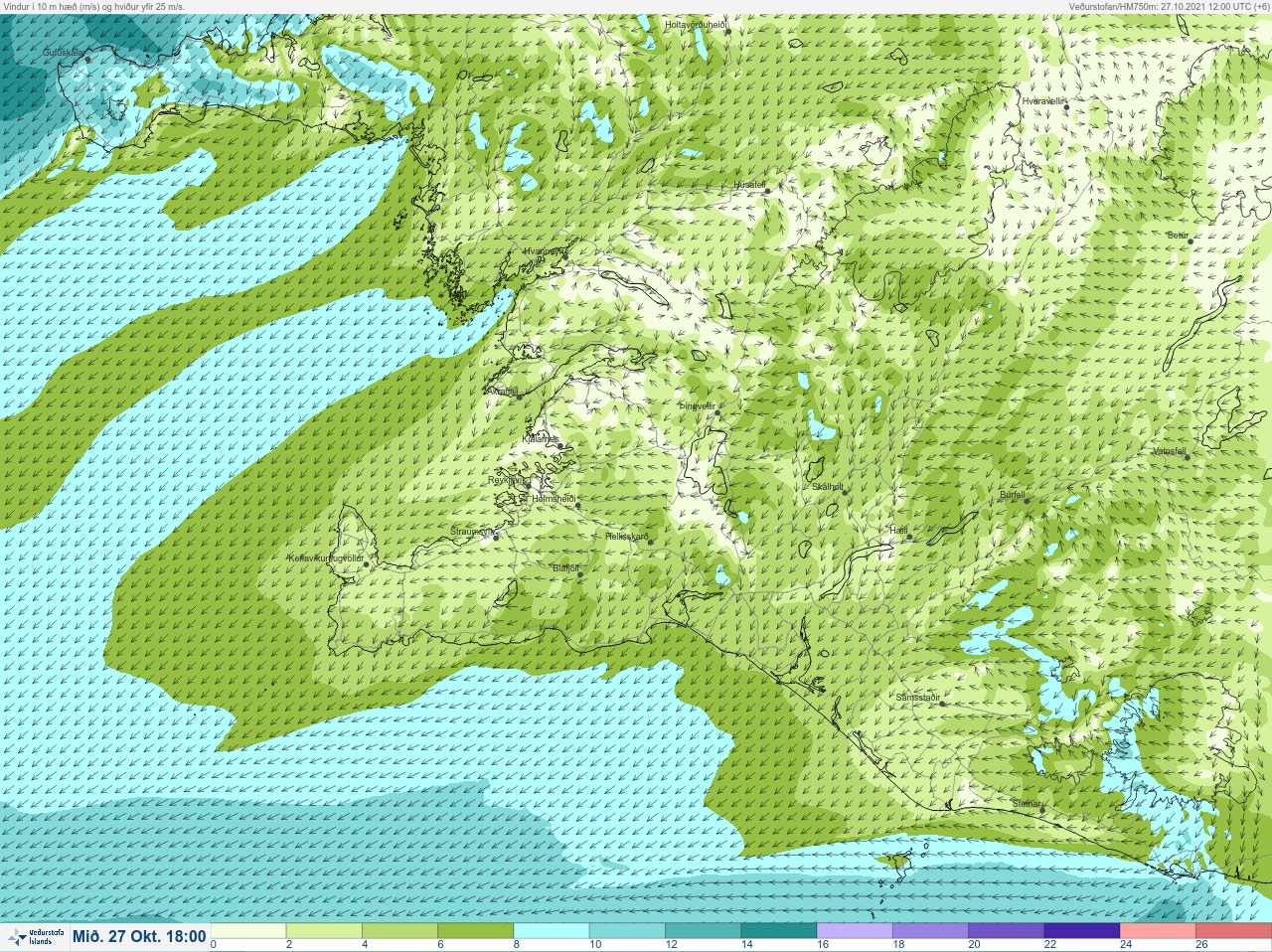
Task: Click the Bláfjöll station label
Action: pos(564,568)
